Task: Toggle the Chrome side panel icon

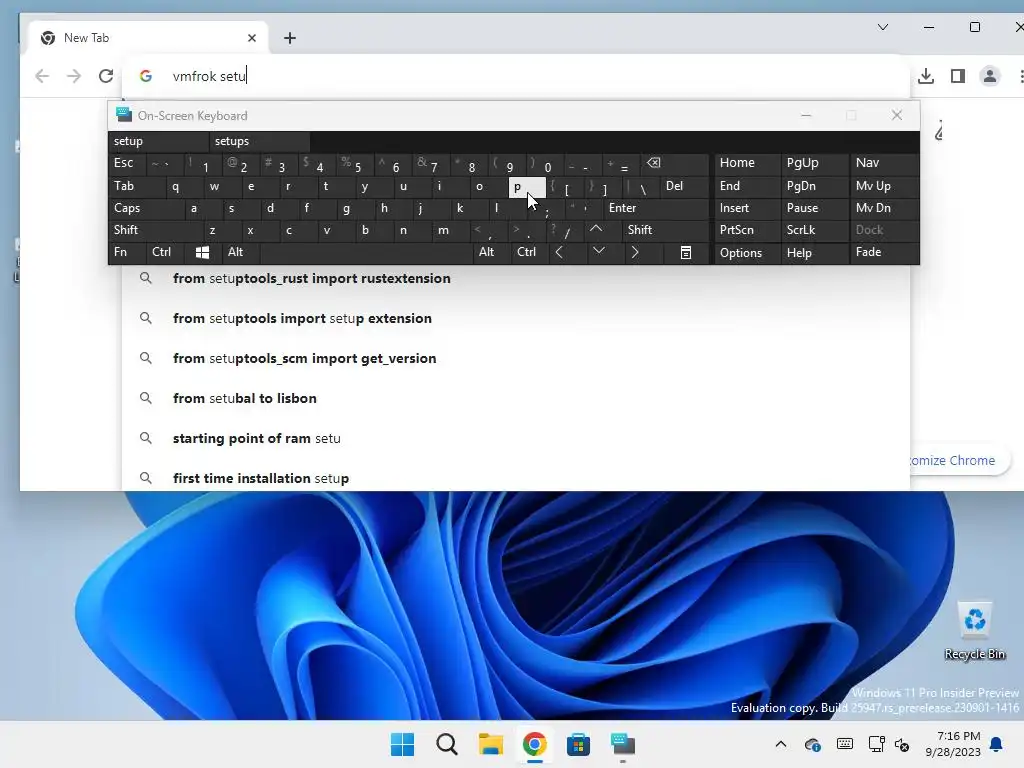Action: [x=957, y=76]
